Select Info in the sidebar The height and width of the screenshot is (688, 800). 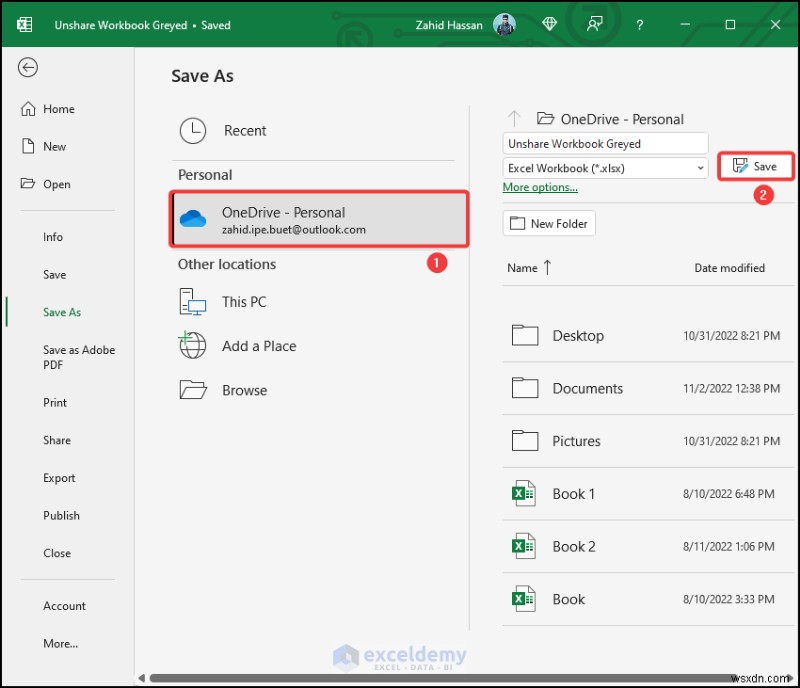coord(53,237)
